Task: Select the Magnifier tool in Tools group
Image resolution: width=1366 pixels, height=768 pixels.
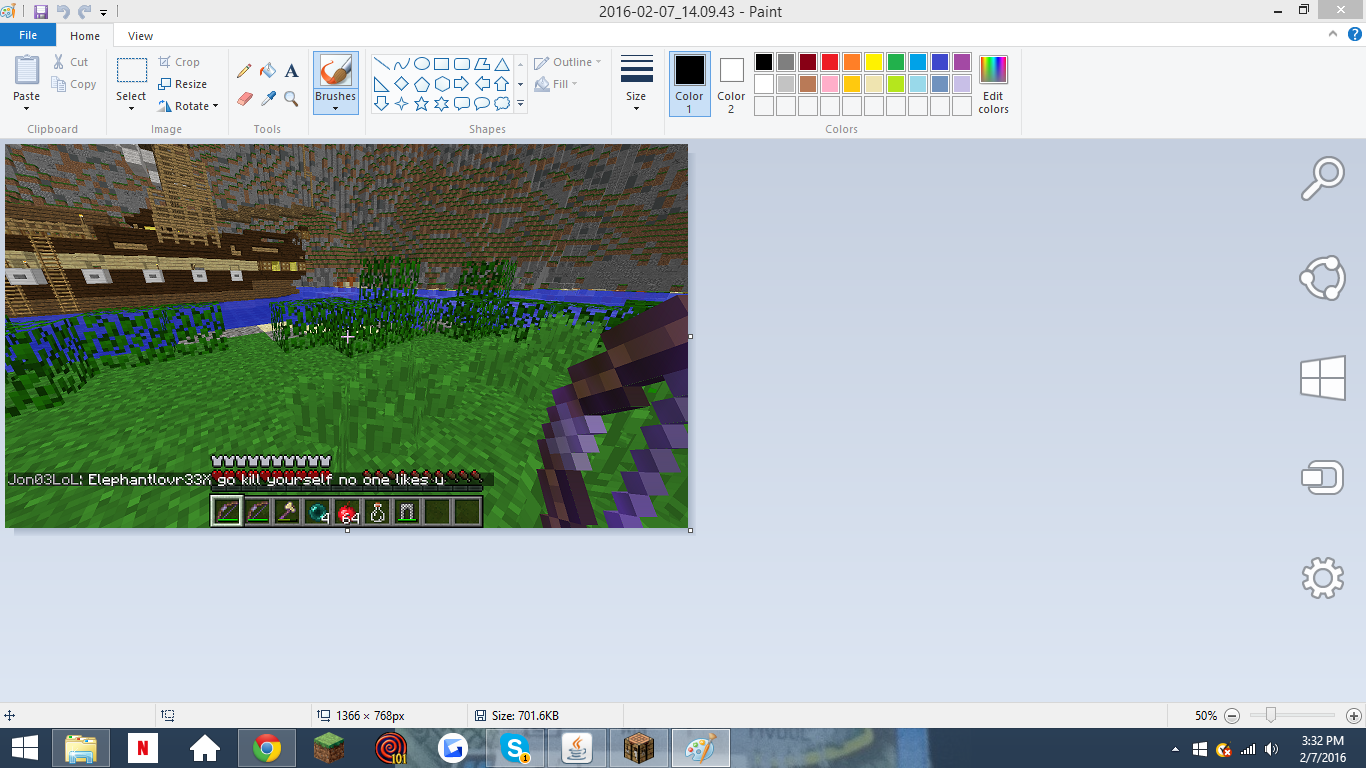Action: tap(291, 99)
